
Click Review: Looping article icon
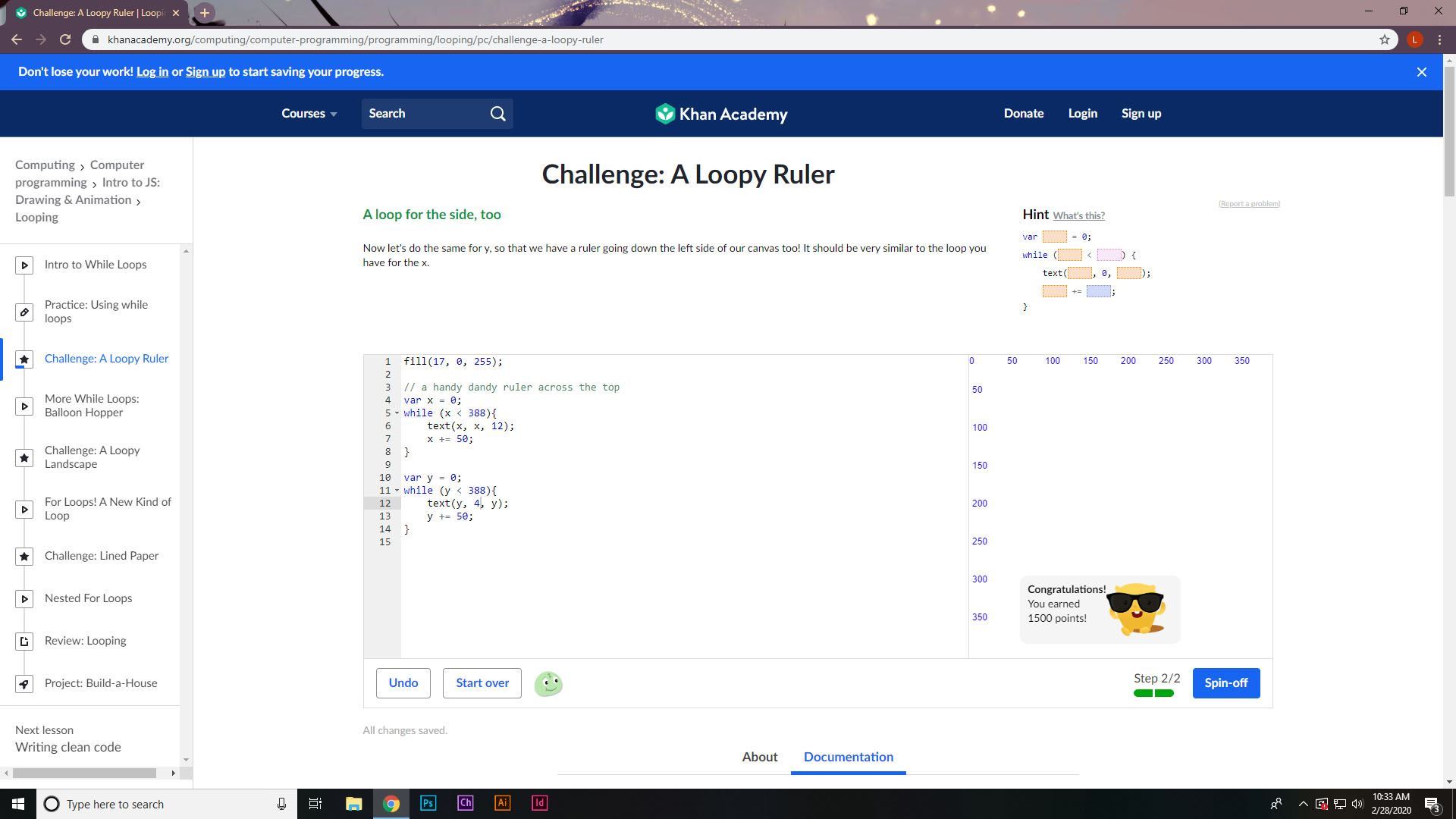pos(24,642)
